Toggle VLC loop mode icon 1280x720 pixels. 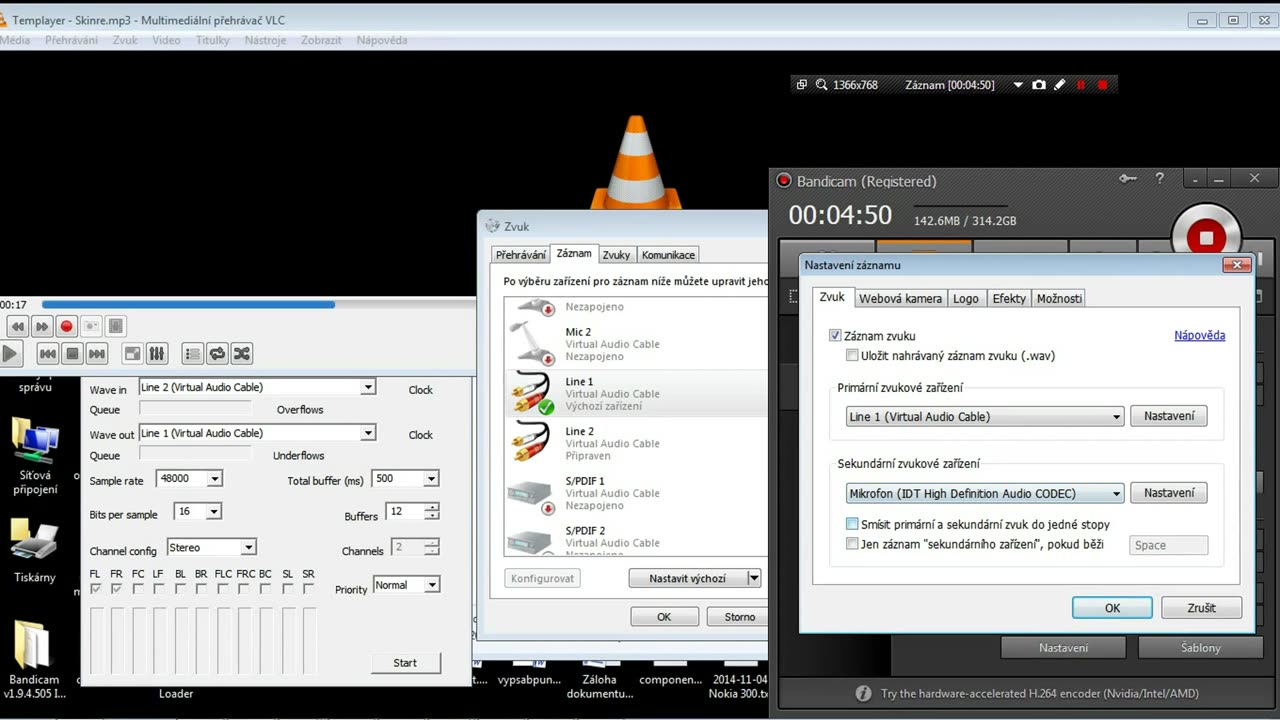(217, 353)
